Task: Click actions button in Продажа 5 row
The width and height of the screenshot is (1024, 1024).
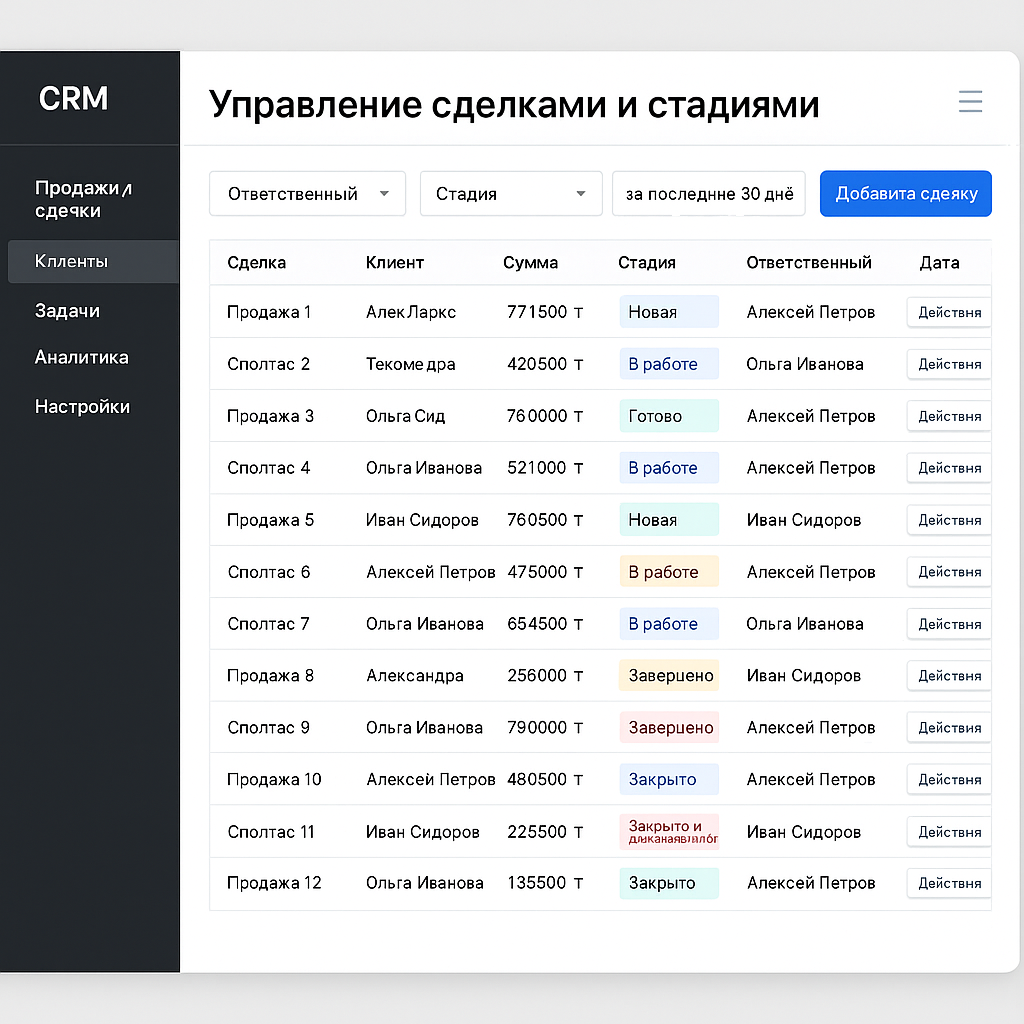Action: pyautogui.click(x=949, y=520)
